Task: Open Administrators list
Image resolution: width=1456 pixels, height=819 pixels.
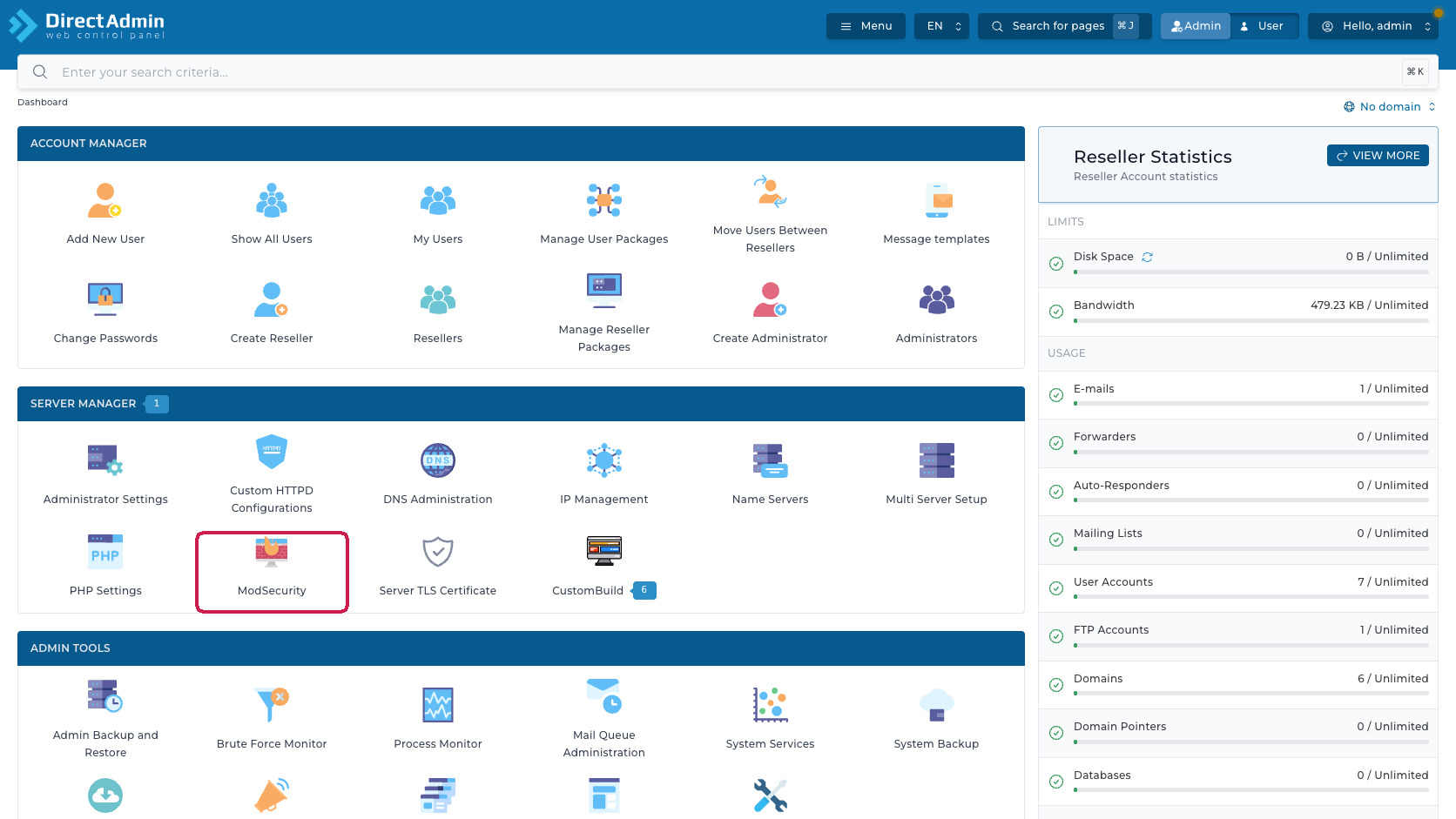Action: (937, 314)
